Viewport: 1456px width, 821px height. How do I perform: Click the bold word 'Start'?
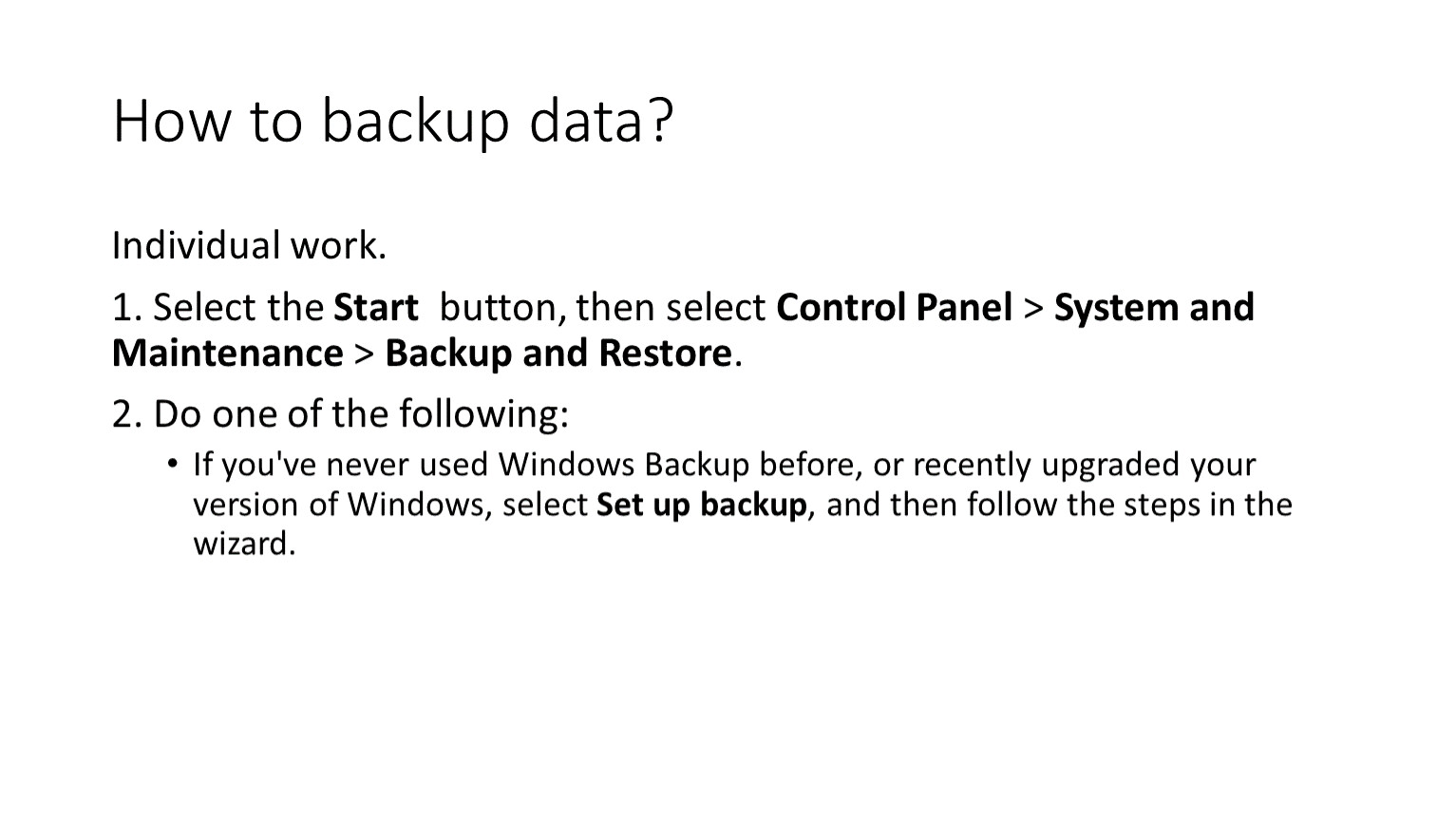pyautogui.click(x=375, y=307)
